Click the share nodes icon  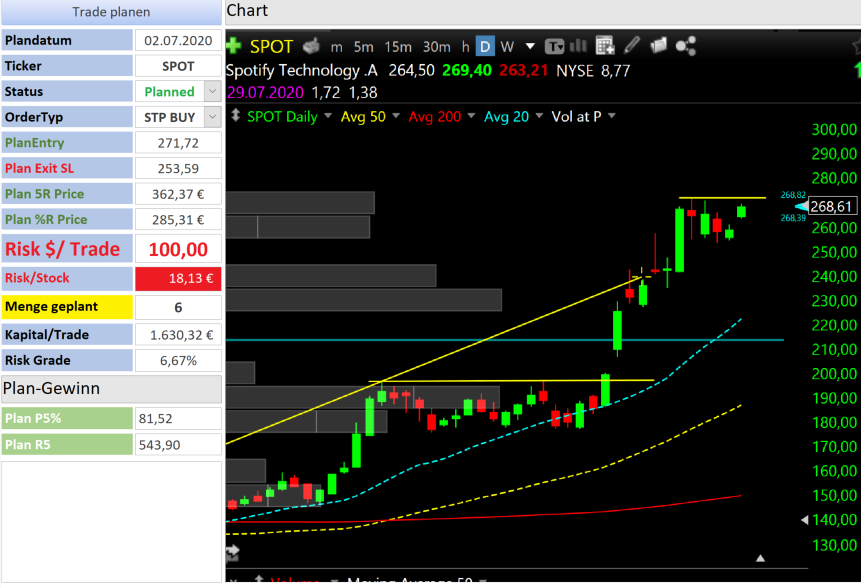686,46
